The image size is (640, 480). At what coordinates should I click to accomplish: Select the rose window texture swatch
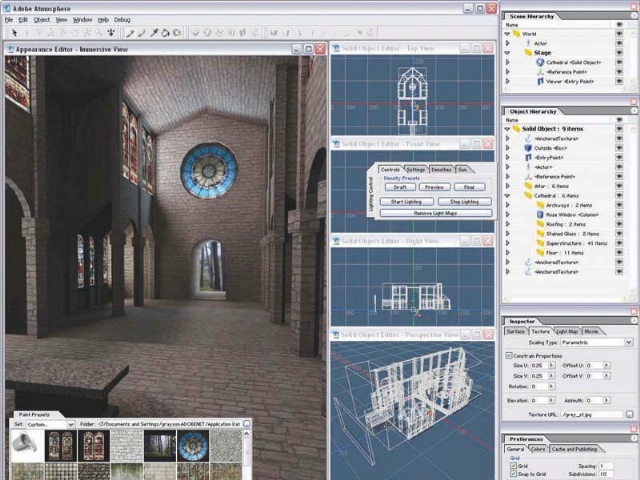point(191,445)
